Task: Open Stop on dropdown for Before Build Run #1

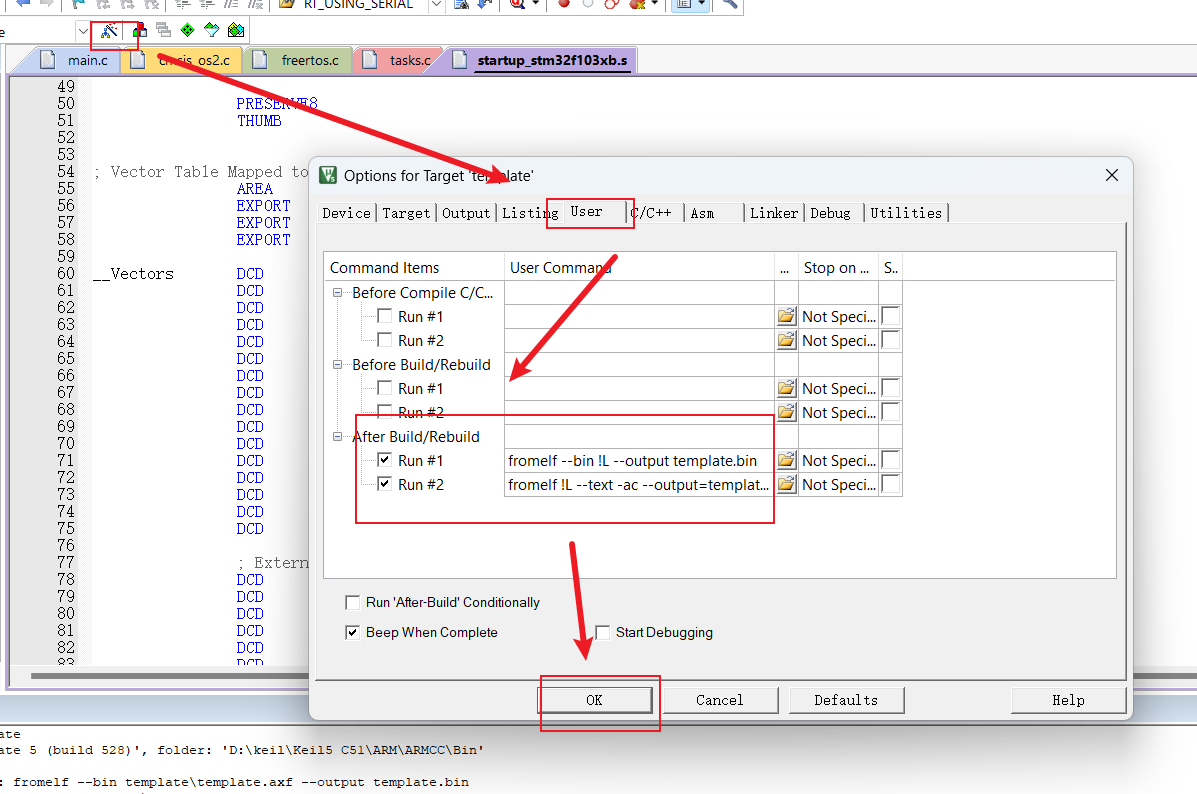Action: (838, 389)
